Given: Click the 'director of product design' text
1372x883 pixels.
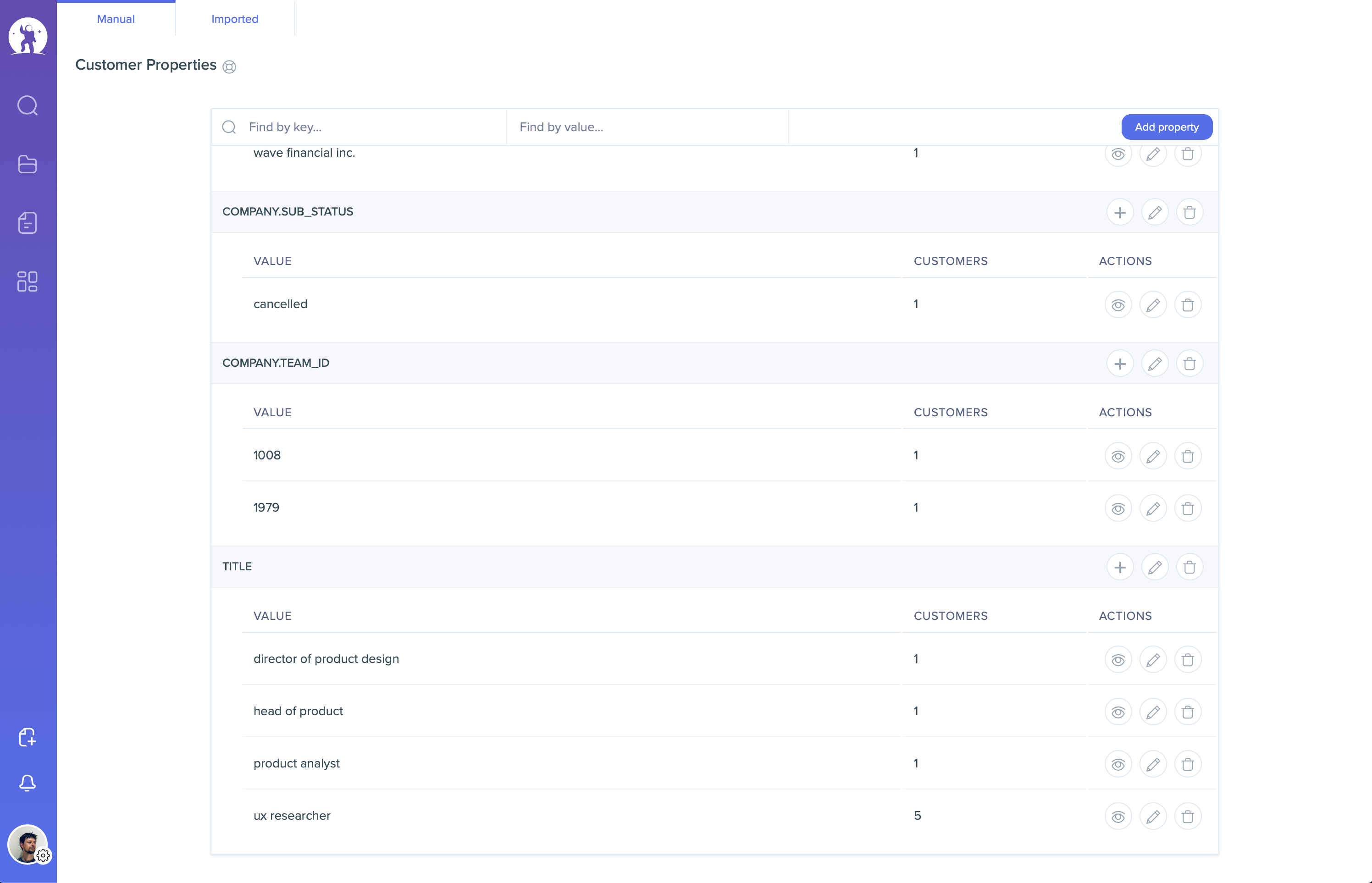Looking at the screenshot, I should click(326, 659).
